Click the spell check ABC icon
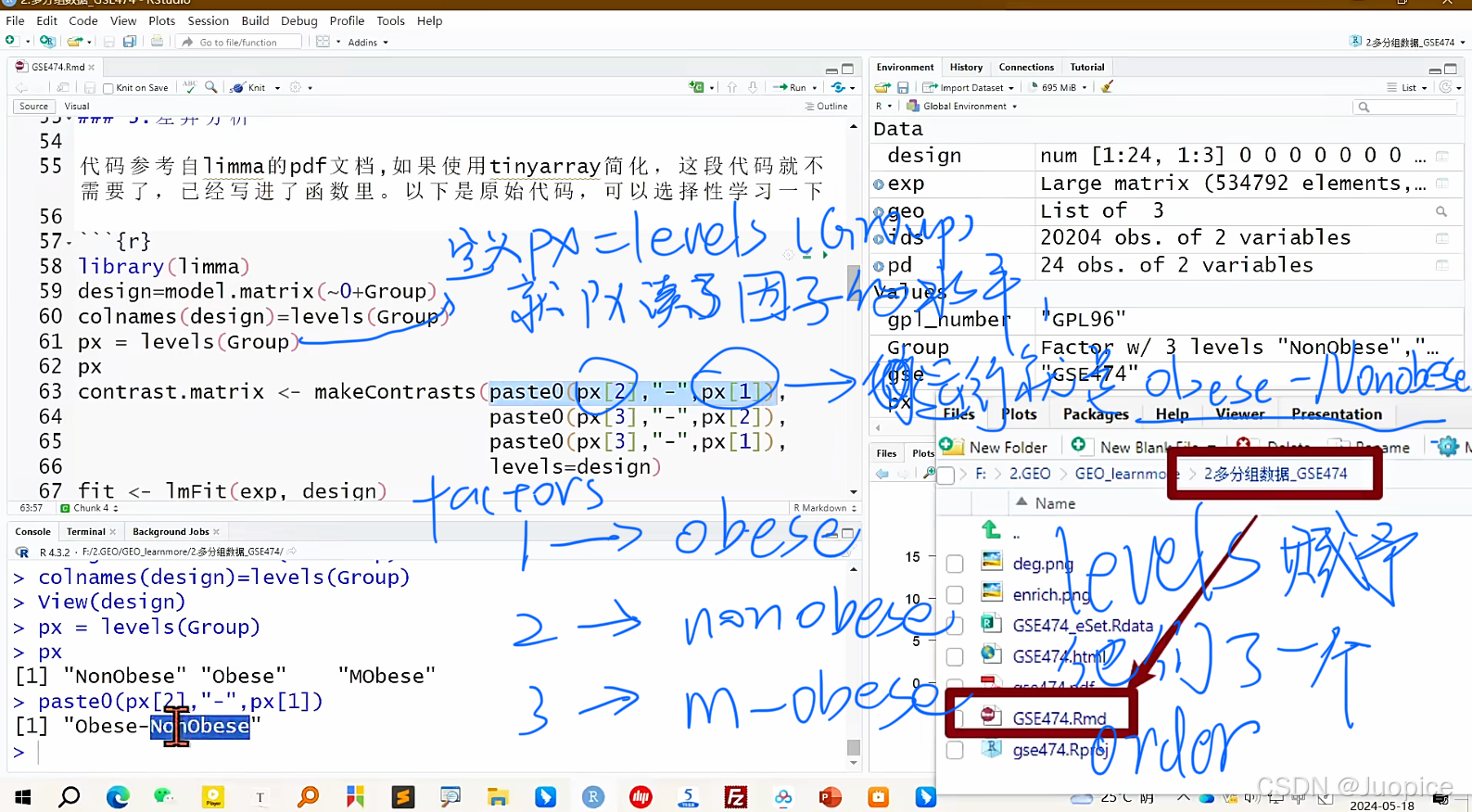This screenshot has width=1472, height=812. tap(190, 87)
